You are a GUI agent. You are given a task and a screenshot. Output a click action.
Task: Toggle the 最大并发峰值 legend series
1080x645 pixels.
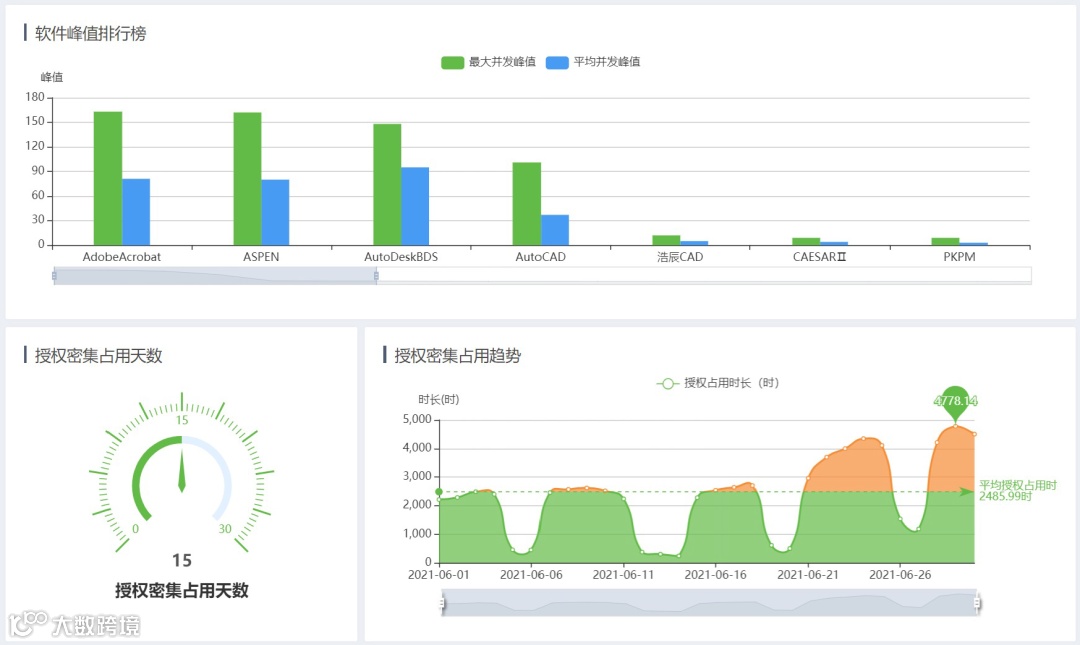[x=488, y=62]
